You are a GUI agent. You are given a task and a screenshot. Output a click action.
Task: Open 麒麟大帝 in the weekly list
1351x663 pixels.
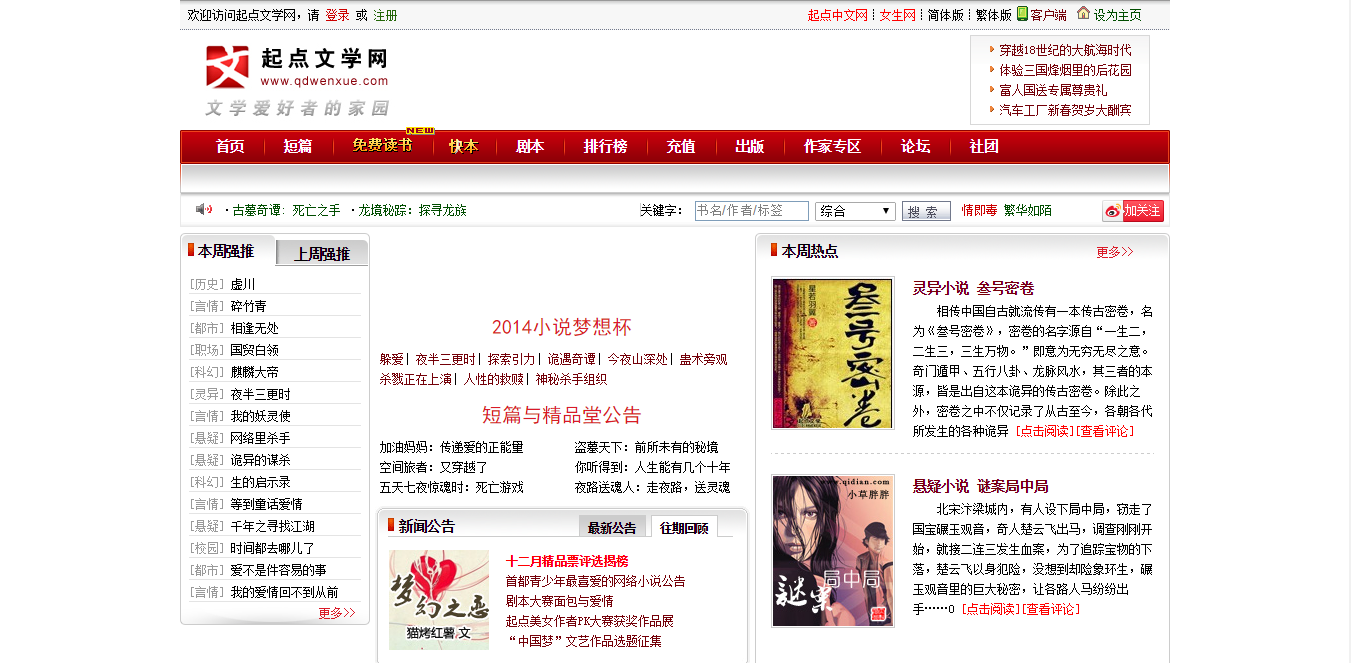(x=254, y=372)
